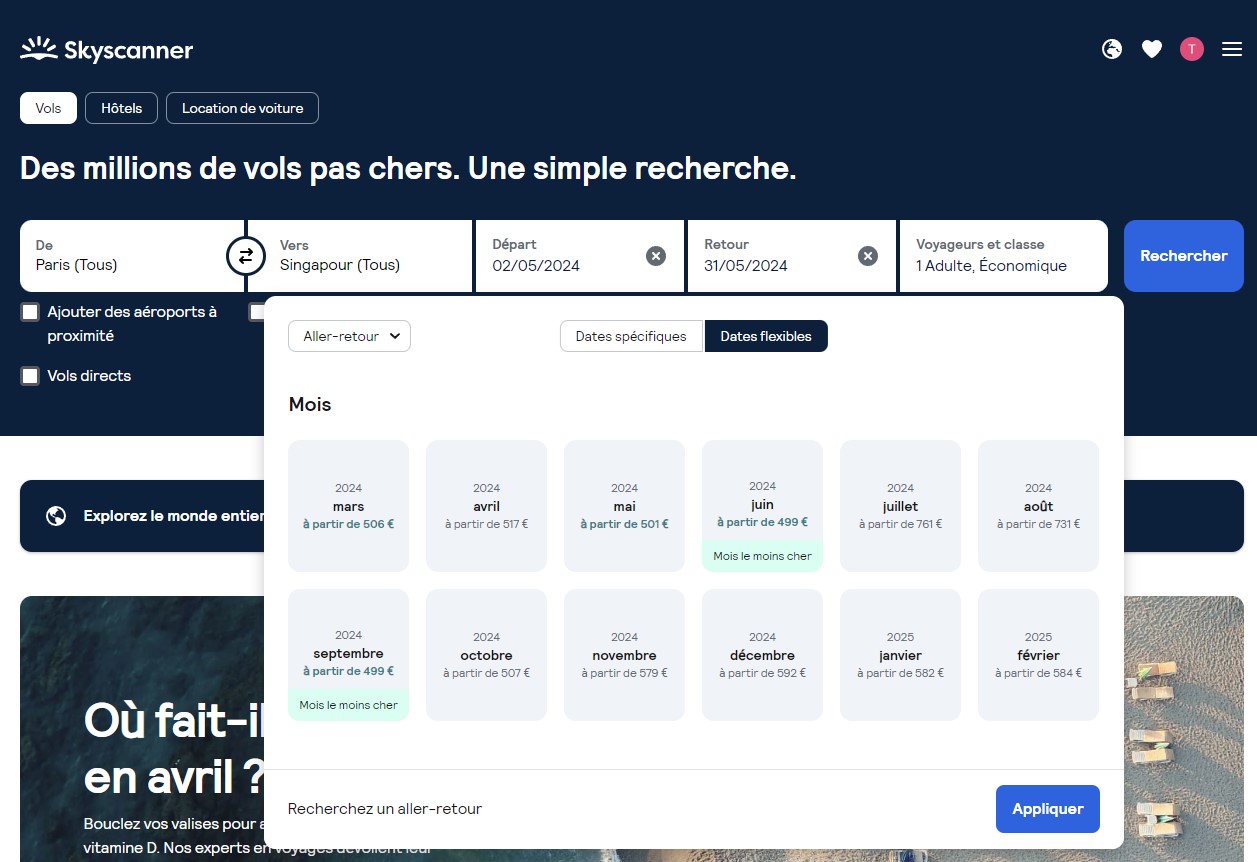This screenshot has height=862, width=1257.
Task: Open saved favorites heart icon
Action: point(1151,48)
